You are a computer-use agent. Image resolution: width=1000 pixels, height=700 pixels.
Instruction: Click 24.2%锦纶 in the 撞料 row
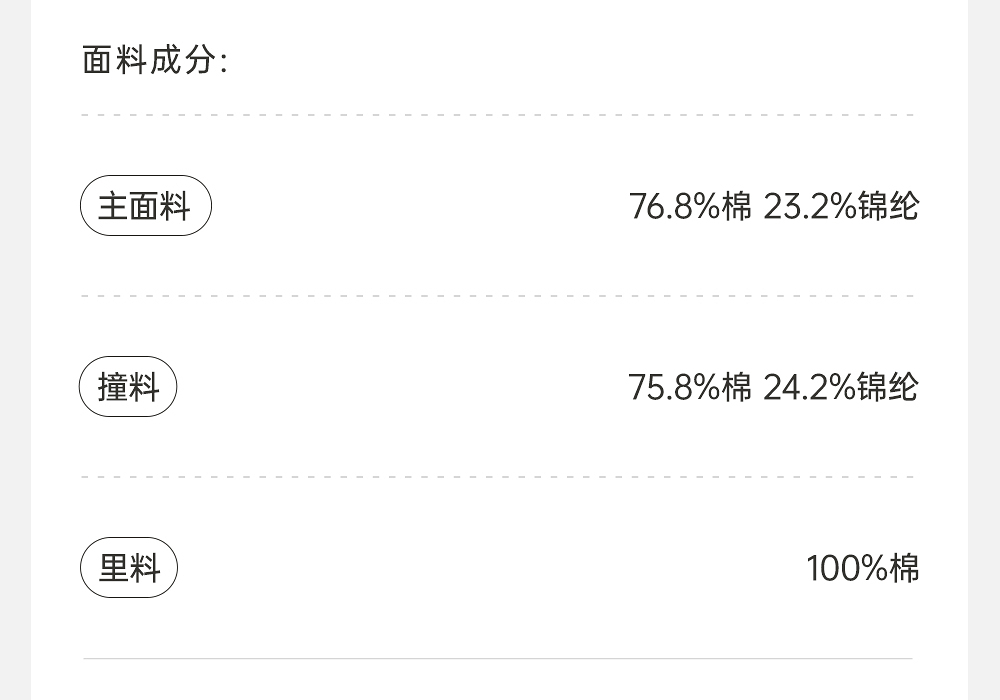pyautogui.click(x=840, y=387)
